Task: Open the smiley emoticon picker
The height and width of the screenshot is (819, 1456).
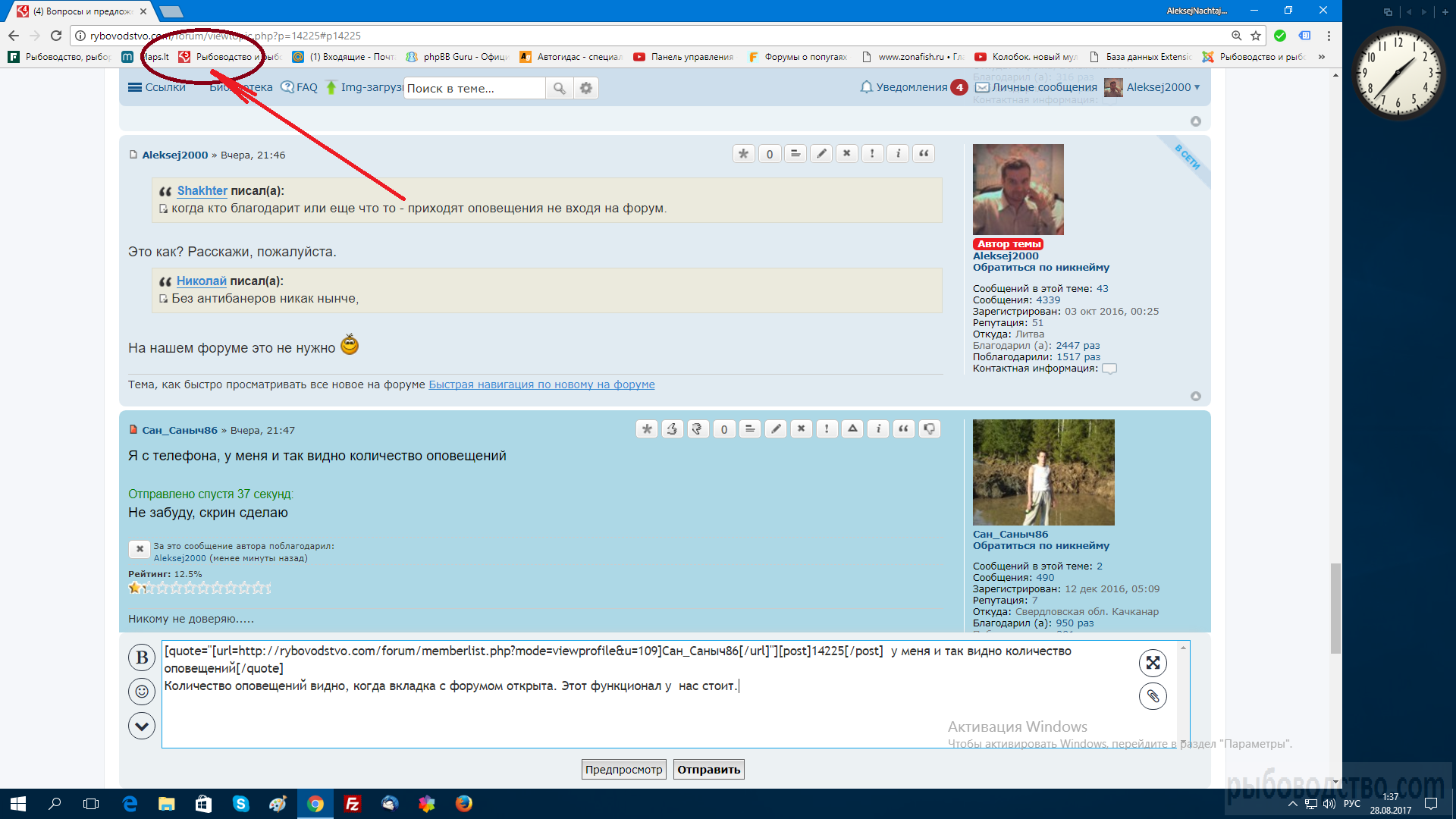Action: [x=142, y=692]
